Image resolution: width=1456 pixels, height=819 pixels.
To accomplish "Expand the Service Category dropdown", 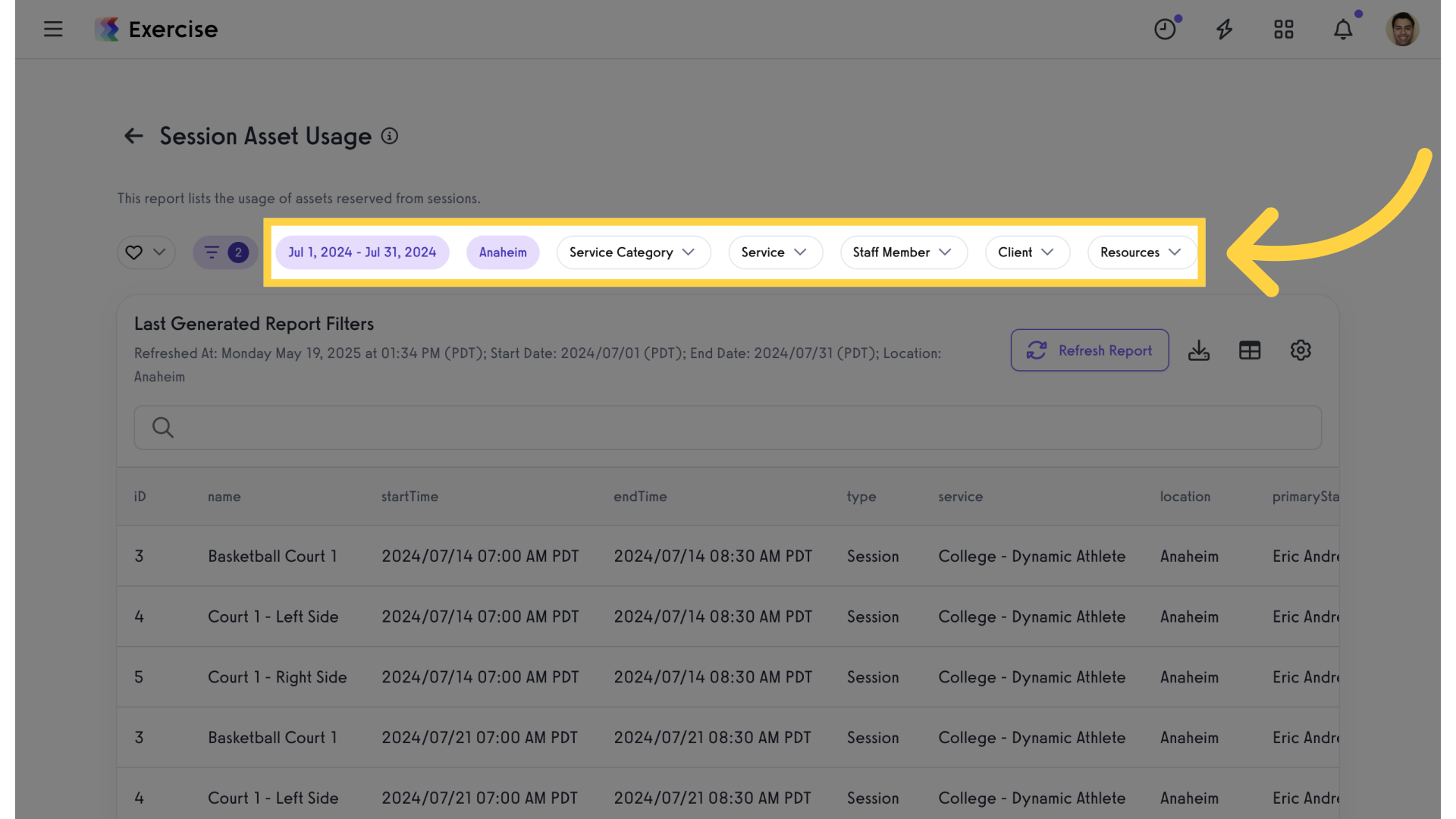I will tap(633, 253).
